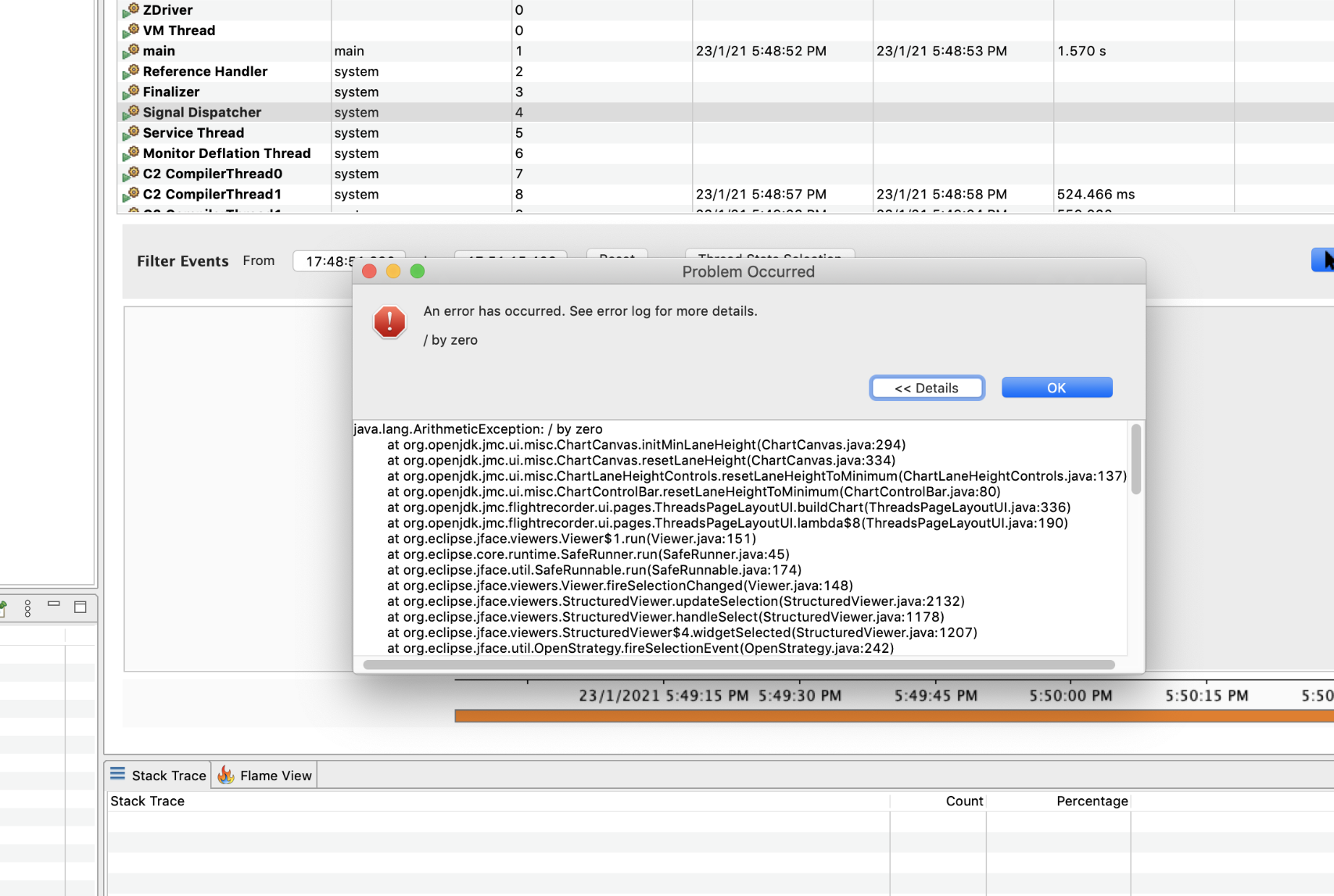This screenshot has width=1334, height=896.
Task: Minimize the left panel view
Action: (54, 604)
